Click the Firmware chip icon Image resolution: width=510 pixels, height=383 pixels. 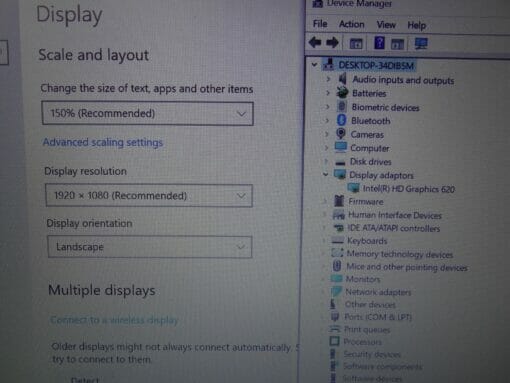(339, 201)
